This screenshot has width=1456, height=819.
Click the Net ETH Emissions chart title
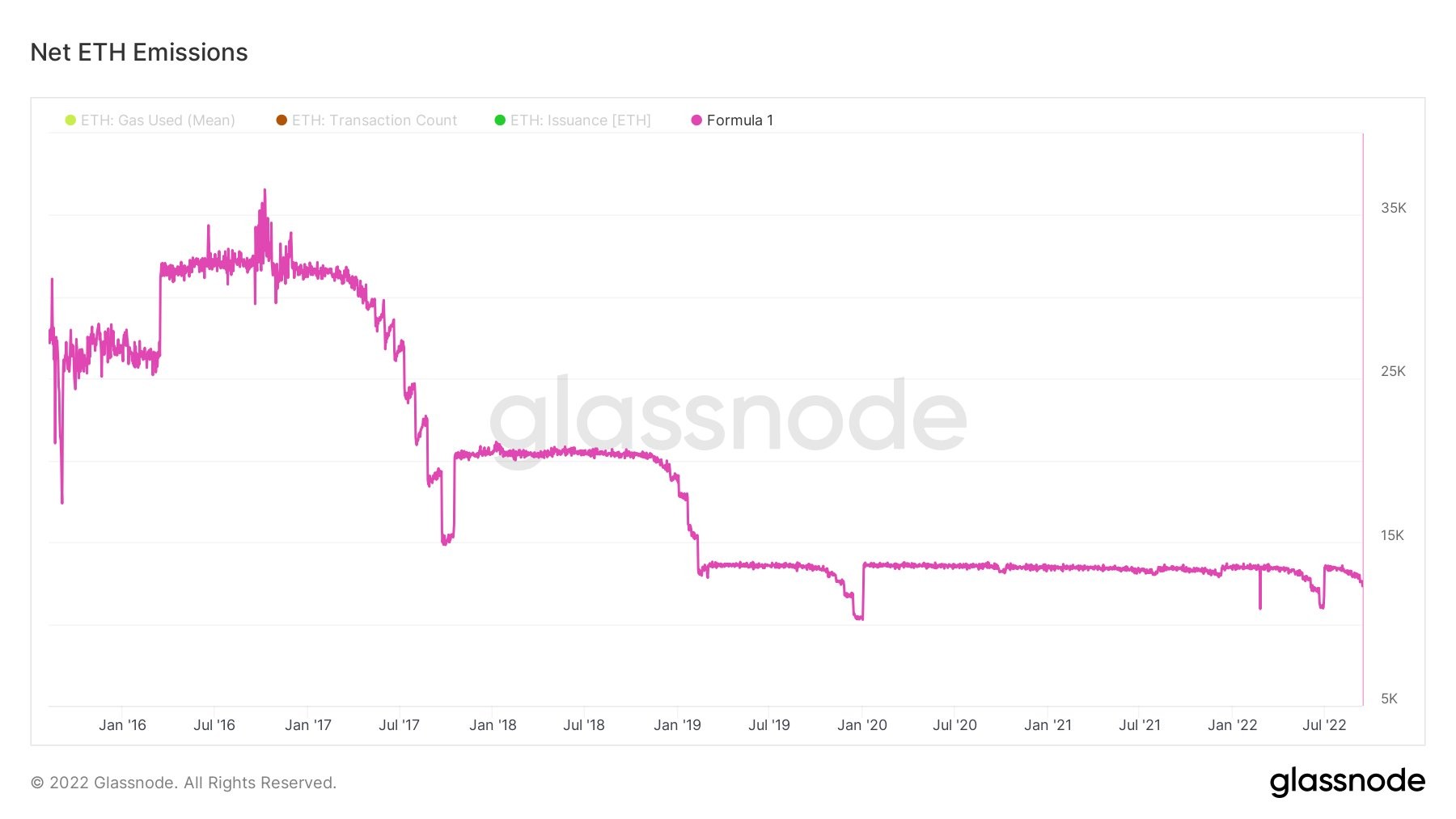(139, 53)
